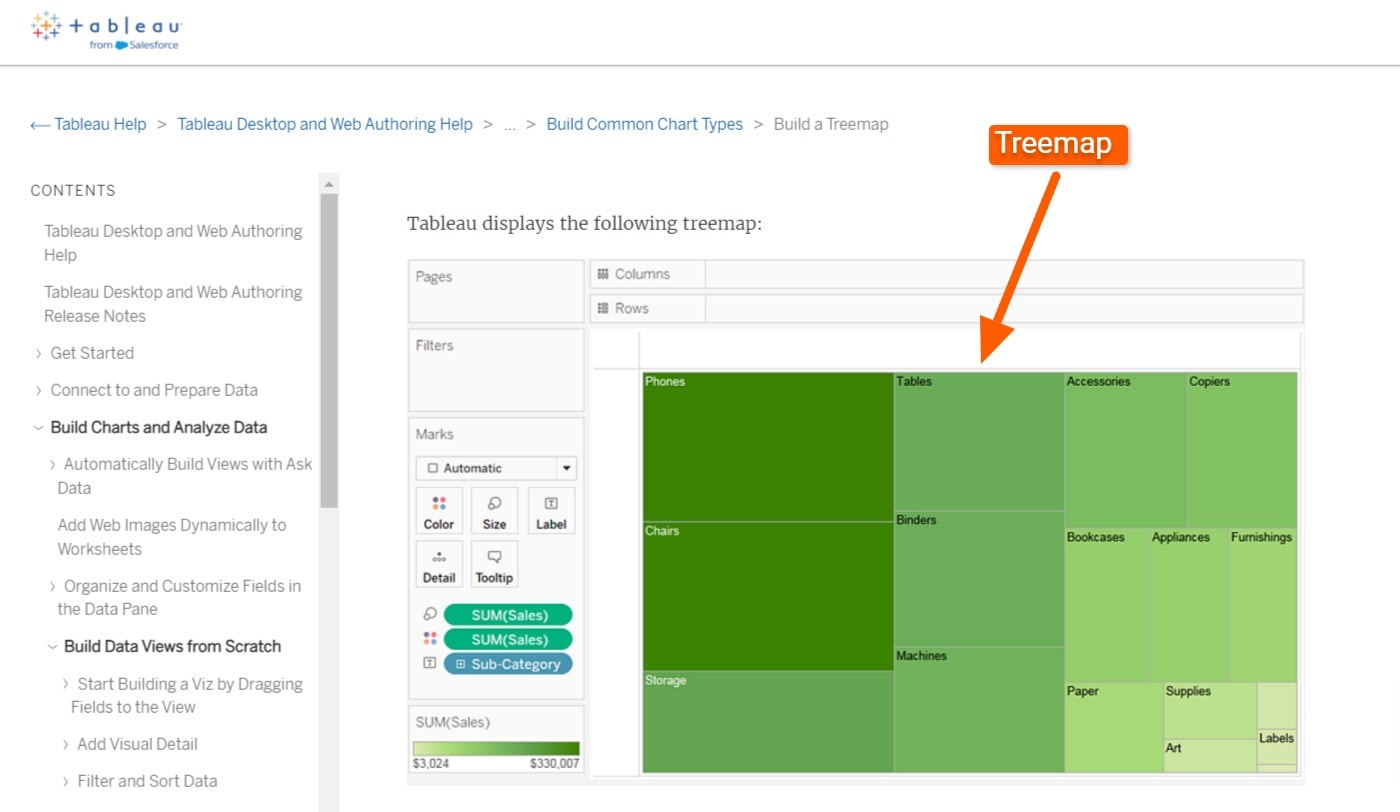Click the ellipsis breadcrumb item
Viewport: 1400px width, 812px height.
click(510, 126)
